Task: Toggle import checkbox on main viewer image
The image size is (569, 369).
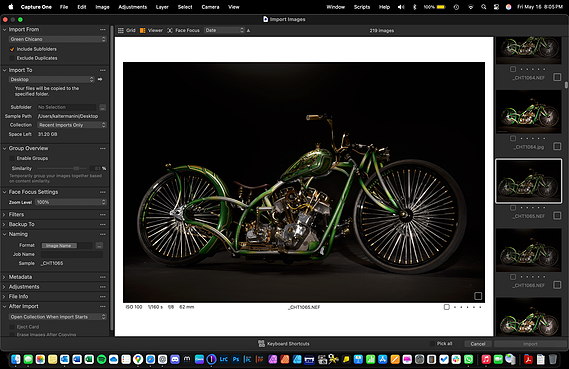Action: point(478,296)
